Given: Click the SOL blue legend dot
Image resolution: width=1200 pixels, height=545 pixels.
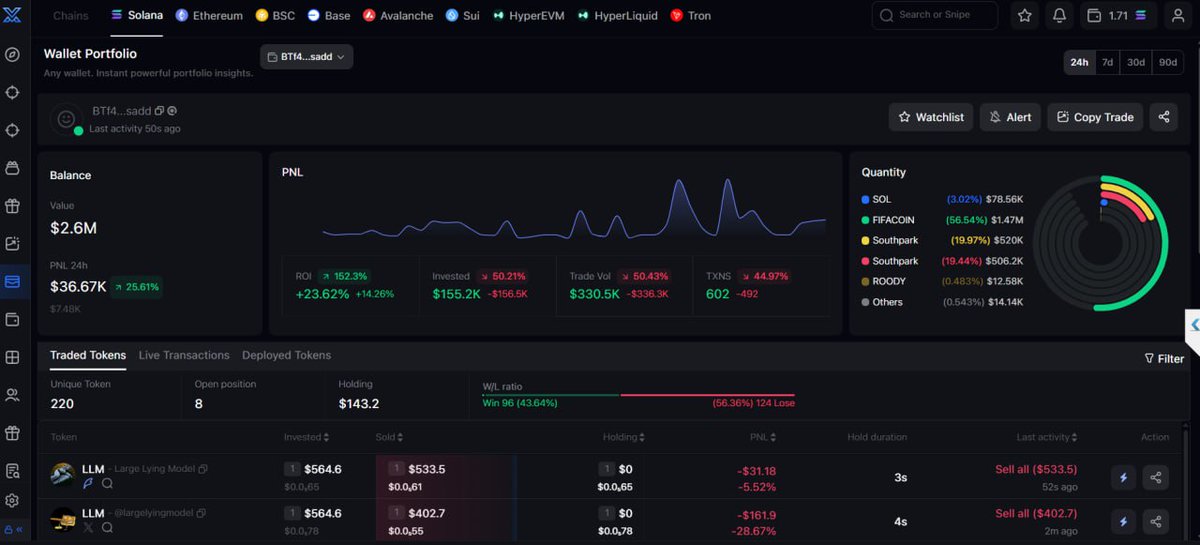Looking at the screenshot, I should pyautogui.click(x=865, y=199).
